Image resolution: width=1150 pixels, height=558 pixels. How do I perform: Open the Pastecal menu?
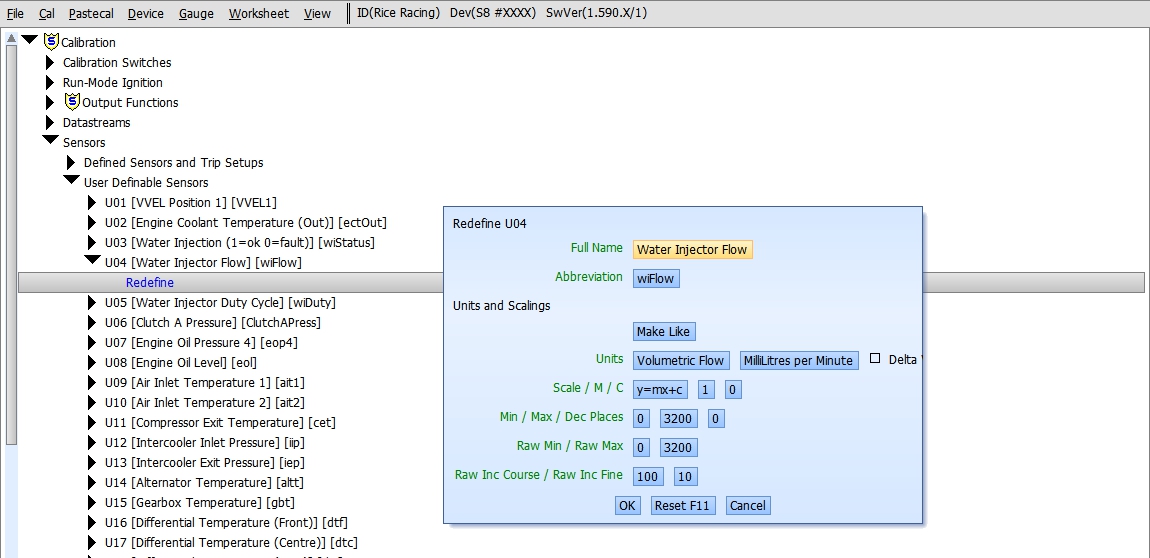coord(91,13)
